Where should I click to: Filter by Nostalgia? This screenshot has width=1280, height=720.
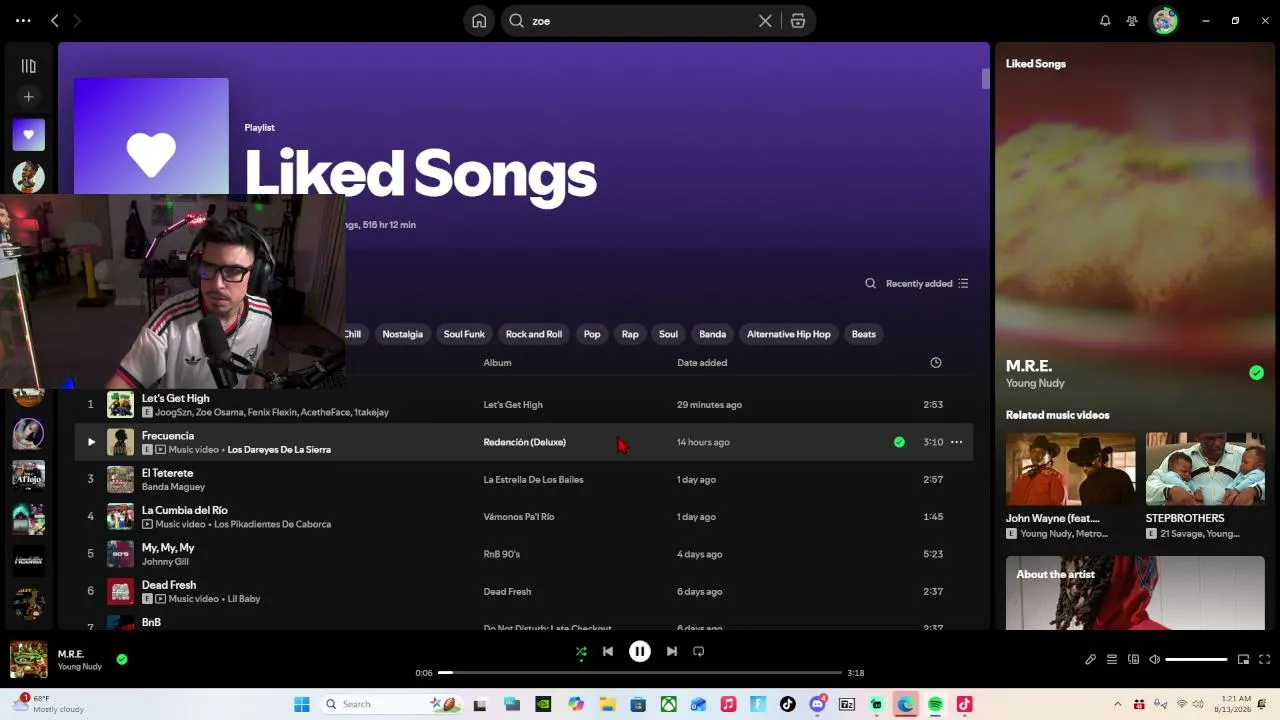(402, 334)
